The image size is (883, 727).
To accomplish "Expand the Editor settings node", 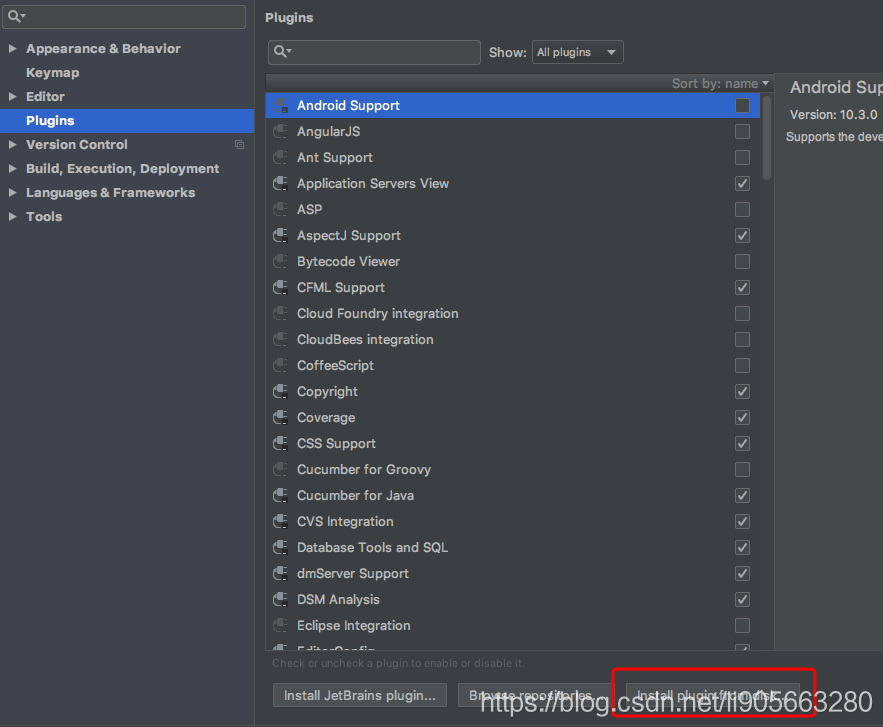I will [x=12, y=96].
